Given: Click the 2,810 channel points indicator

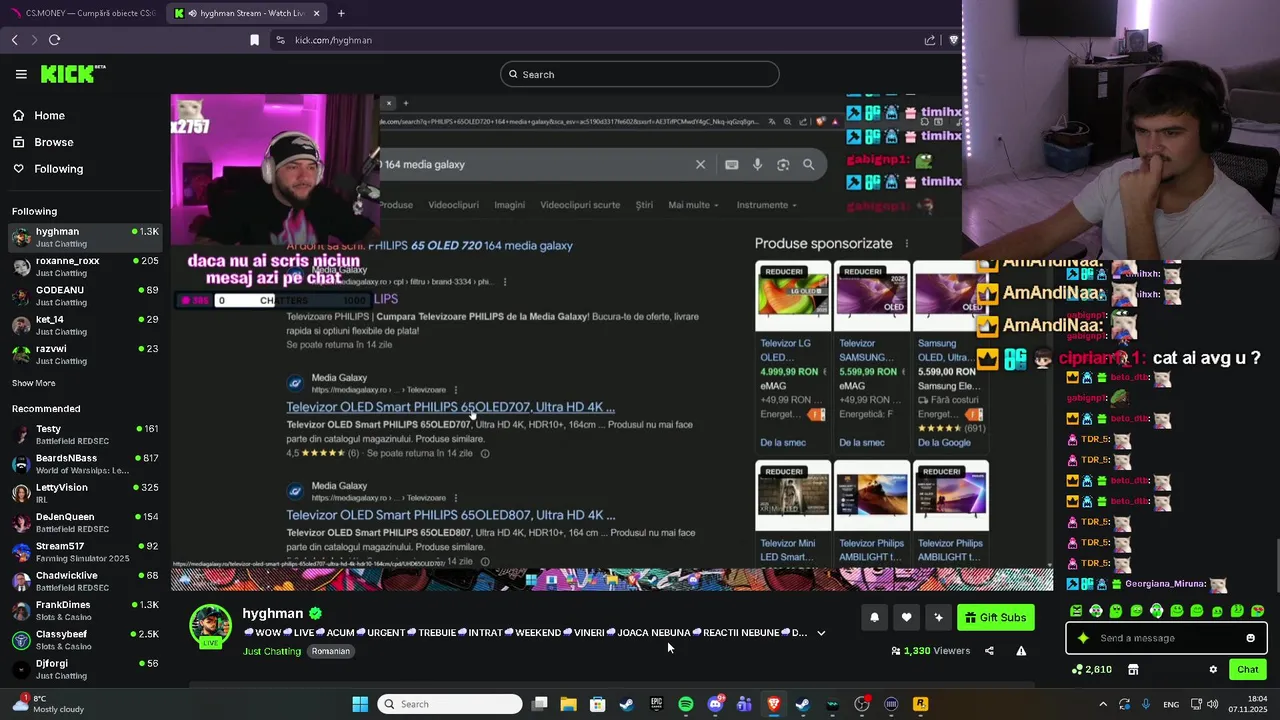Looking at the screenshot, I should coord(1092,670).
